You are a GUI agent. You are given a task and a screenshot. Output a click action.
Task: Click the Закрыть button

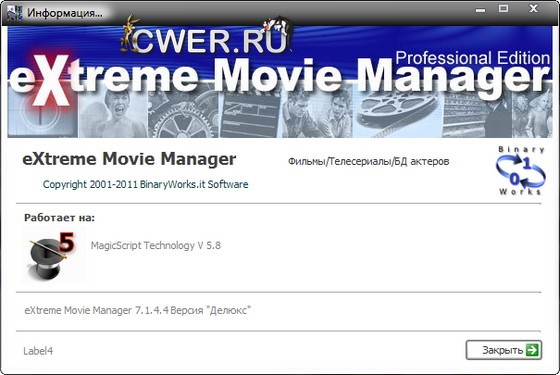pos(504,350)
